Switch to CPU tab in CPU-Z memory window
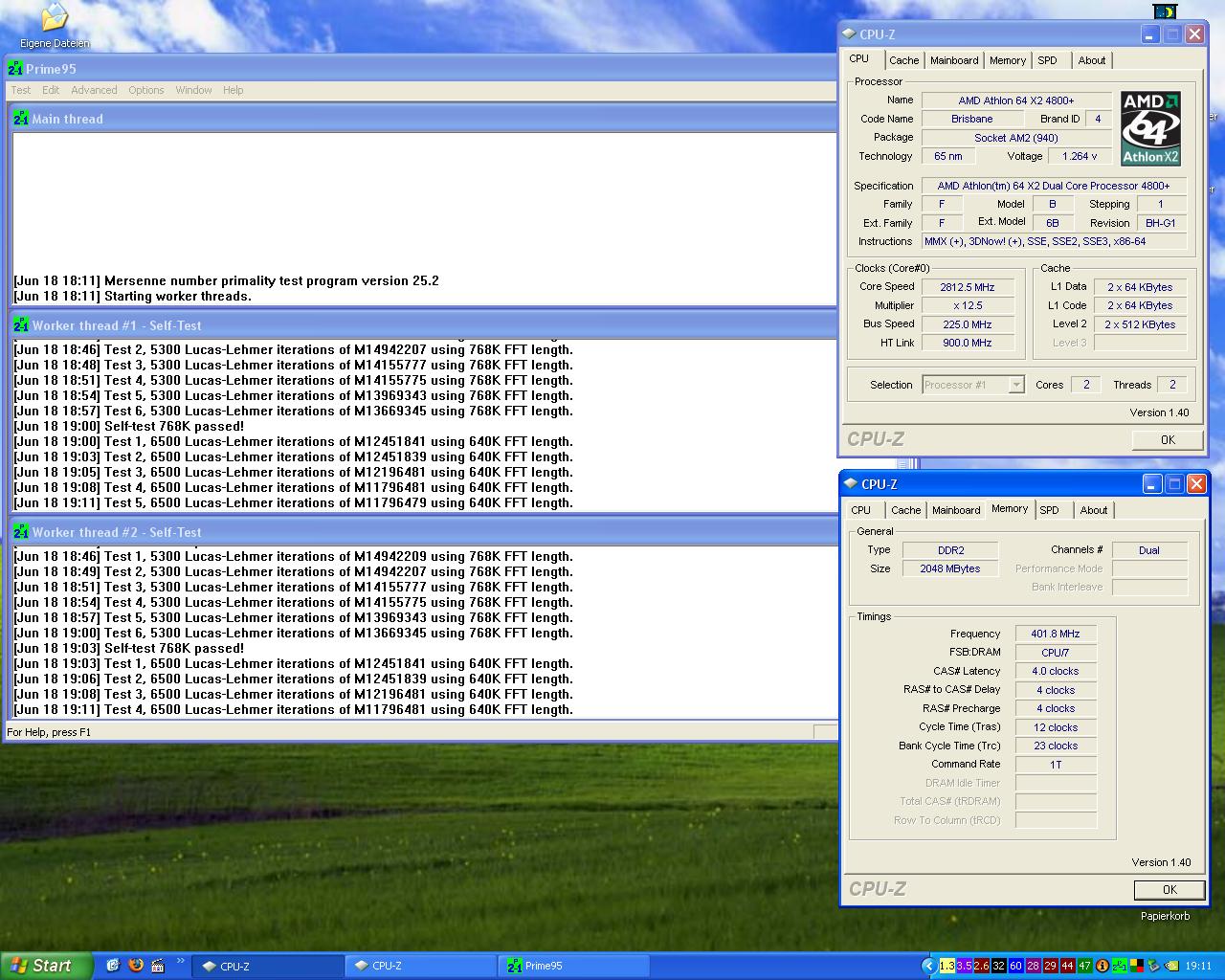Image resolution: width=1225 pixels, height=980 pixels. coord(861,510)
